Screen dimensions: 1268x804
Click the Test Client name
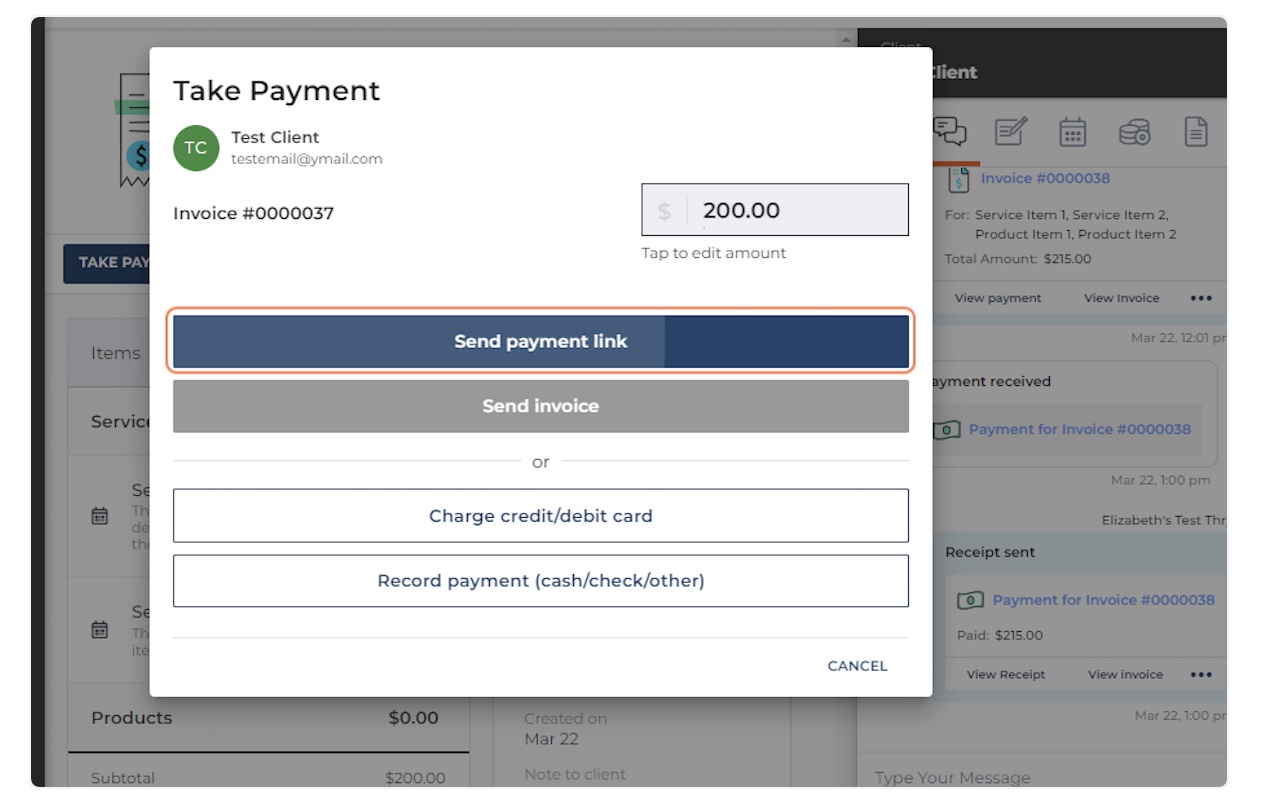275,137
